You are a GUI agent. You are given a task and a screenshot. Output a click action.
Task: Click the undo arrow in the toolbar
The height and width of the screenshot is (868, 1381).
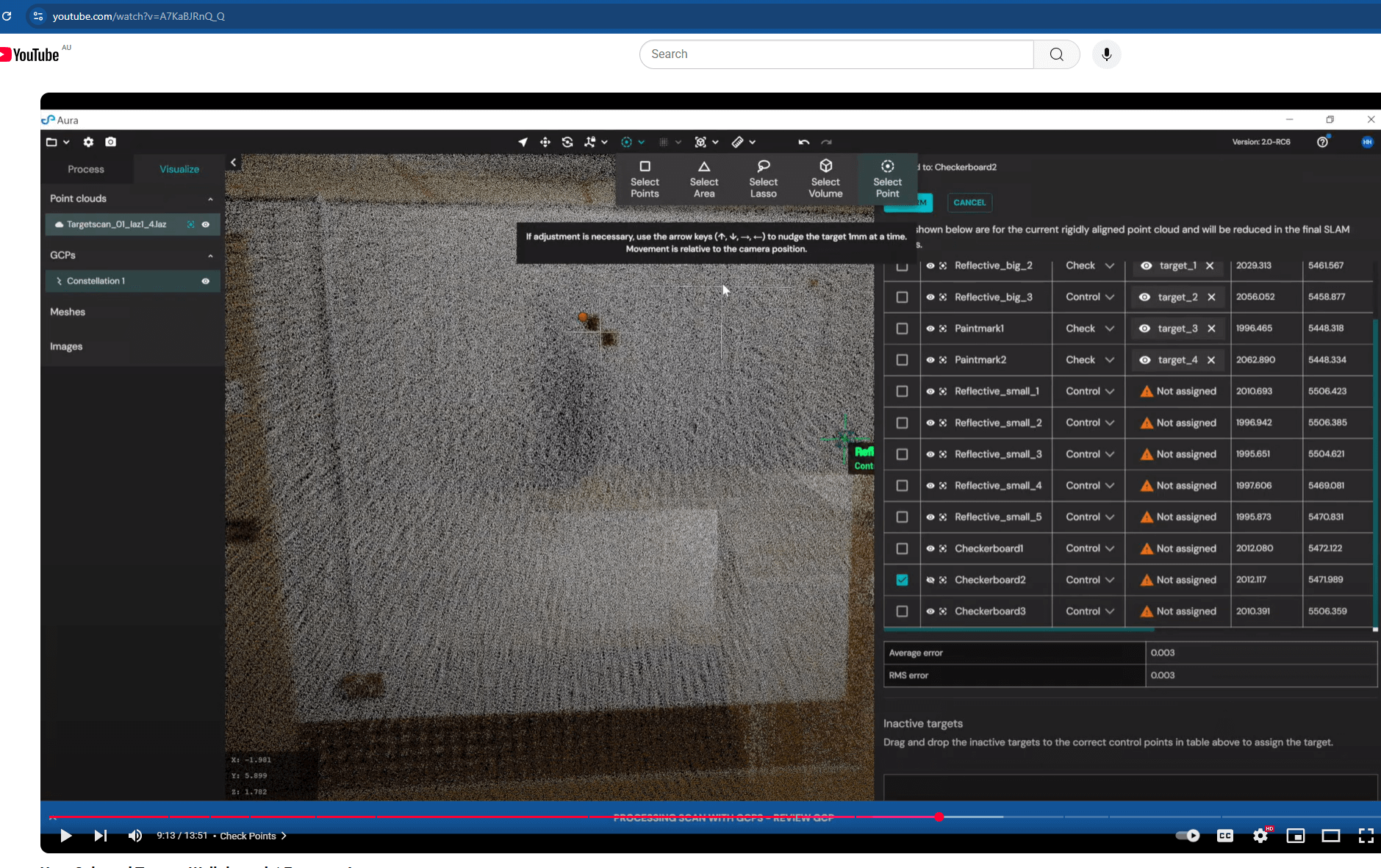click(x=803, y=142)
